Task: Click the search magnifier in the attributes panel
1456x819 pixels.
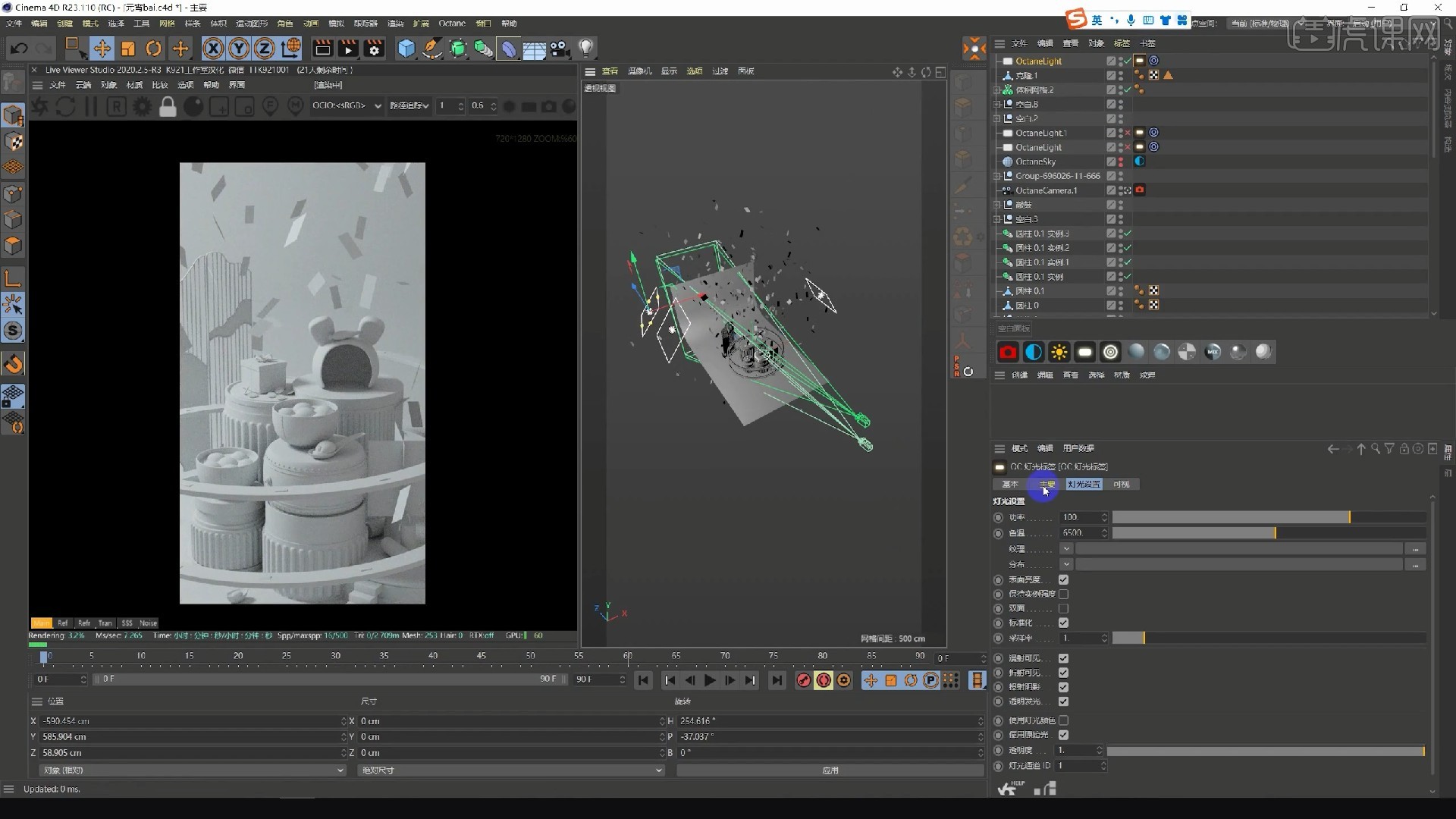Action: coord(1376,449)
